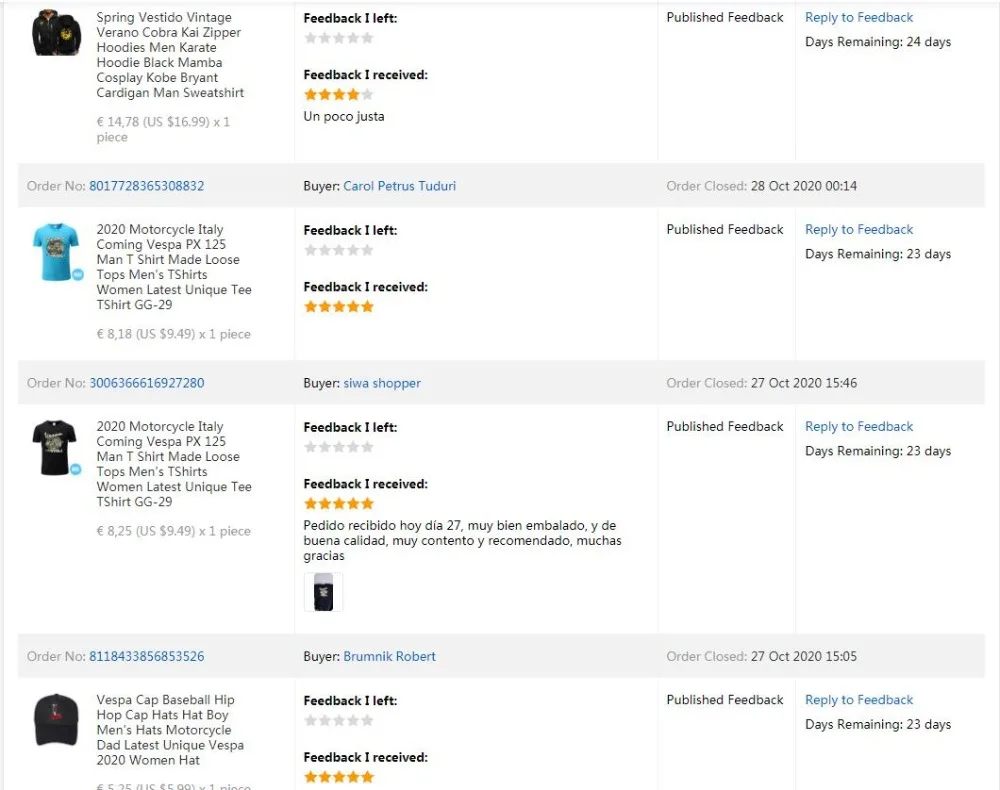View buyer Carol Petrus Tuduri's profile
1000x790 pixels.
point(399,186)
